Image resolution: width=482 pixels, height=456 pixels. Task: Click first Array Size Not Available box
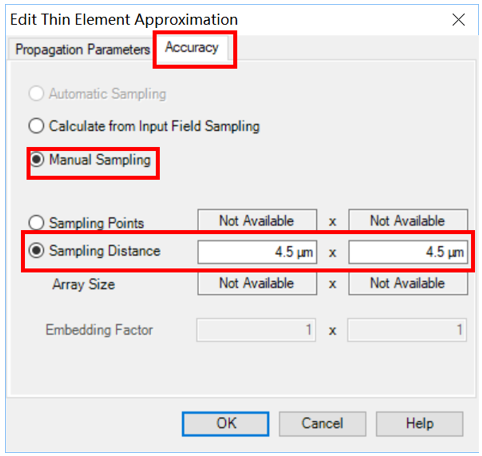[257, 283]
